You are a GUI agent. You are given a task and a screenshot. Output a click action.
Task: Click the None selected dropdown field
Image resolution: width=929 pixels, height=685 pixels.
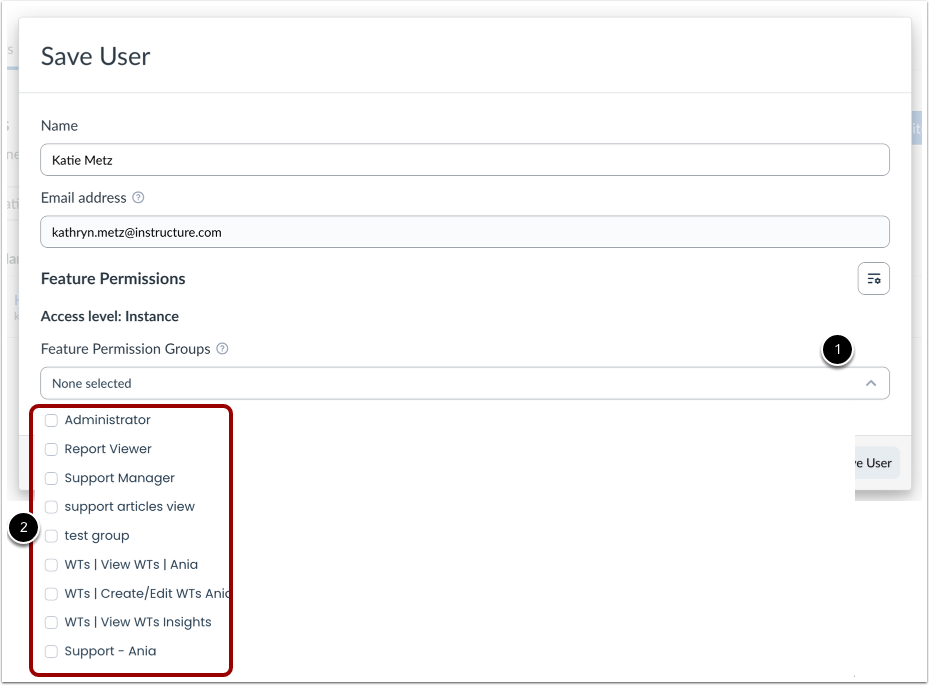[x=400, y=383]
